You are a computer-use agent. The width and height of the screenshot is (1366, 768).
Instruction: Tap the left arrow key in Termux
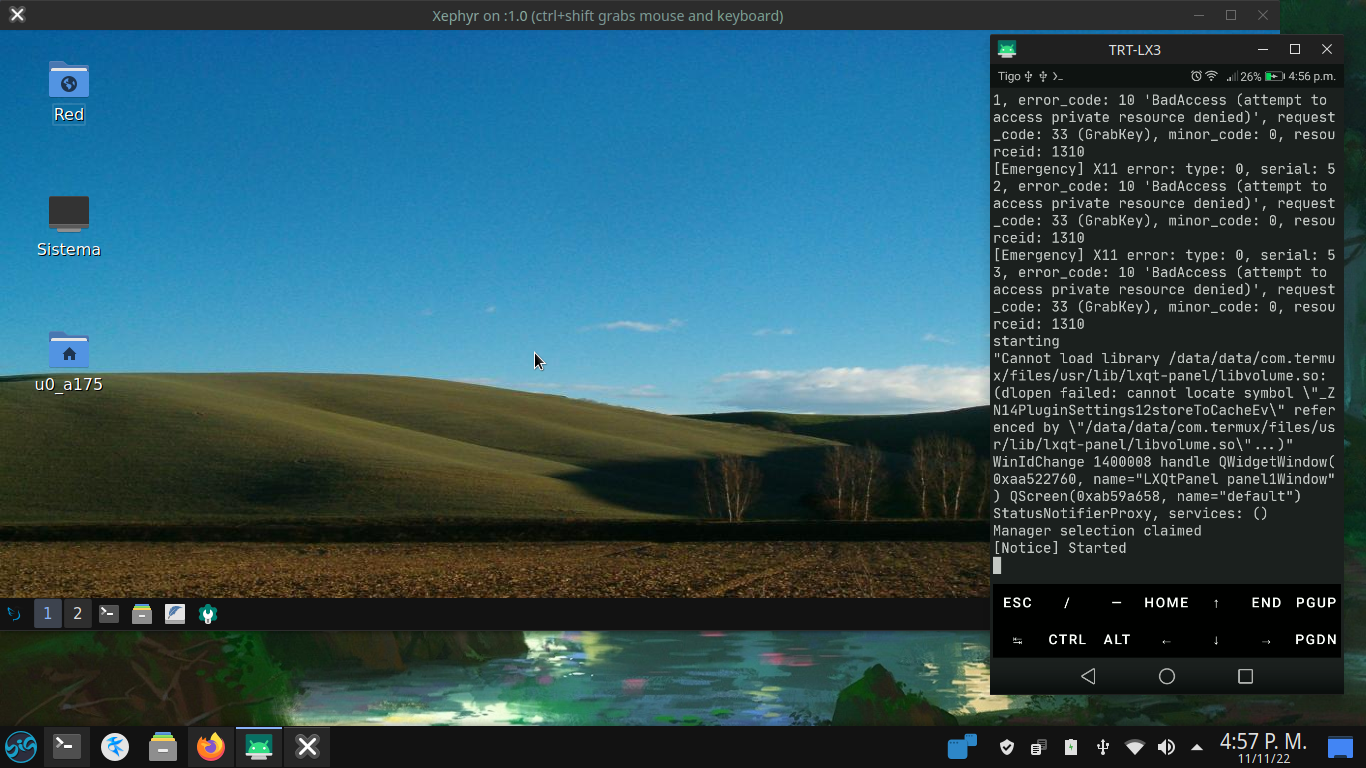click(1166, 640)
